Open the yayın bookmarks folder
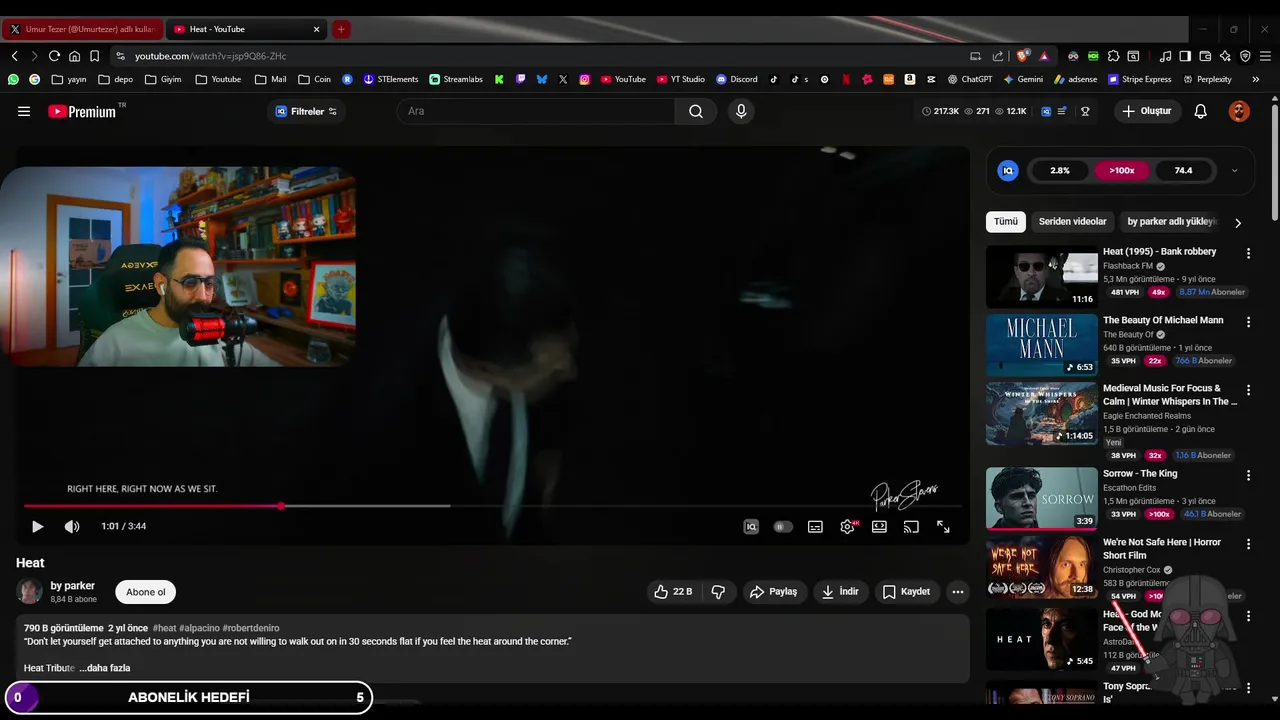The image size is (1280, 720). (70, 79)
